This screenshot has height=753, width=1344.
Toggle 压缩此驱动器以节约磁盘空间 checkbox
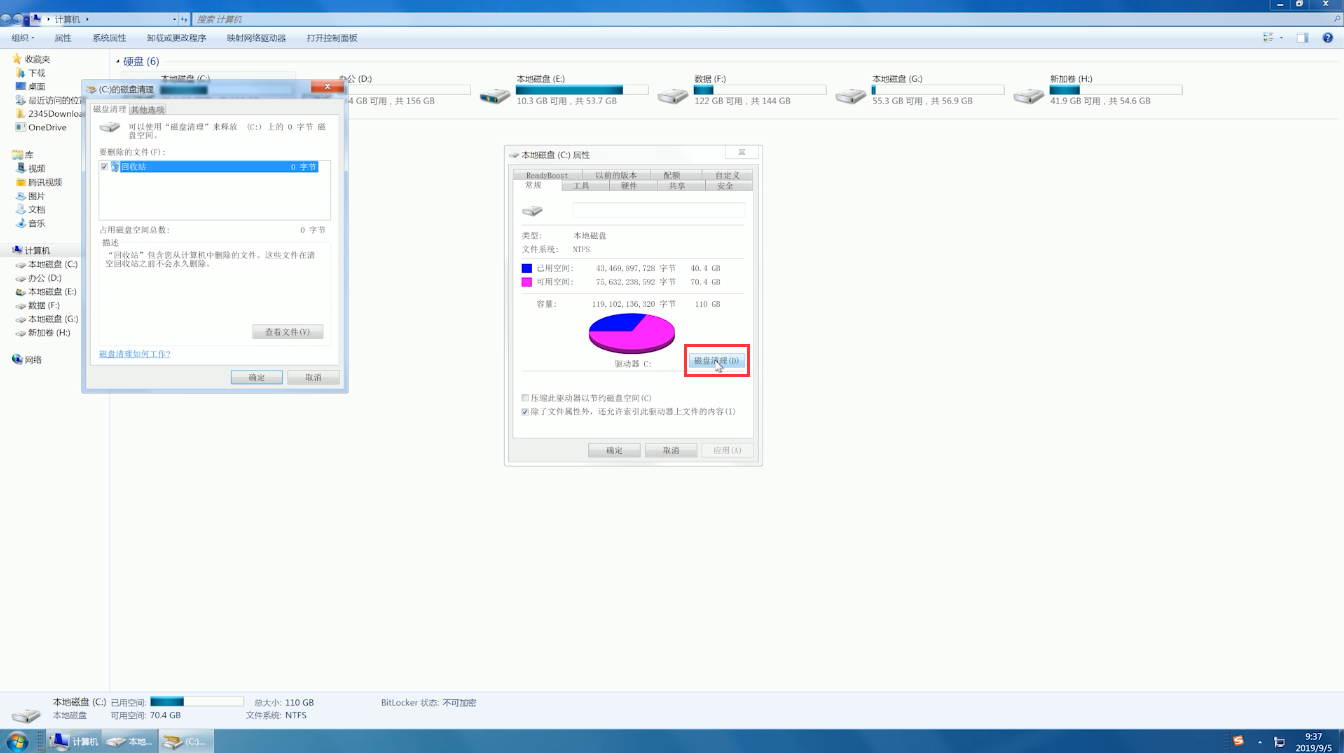[525, 398]
